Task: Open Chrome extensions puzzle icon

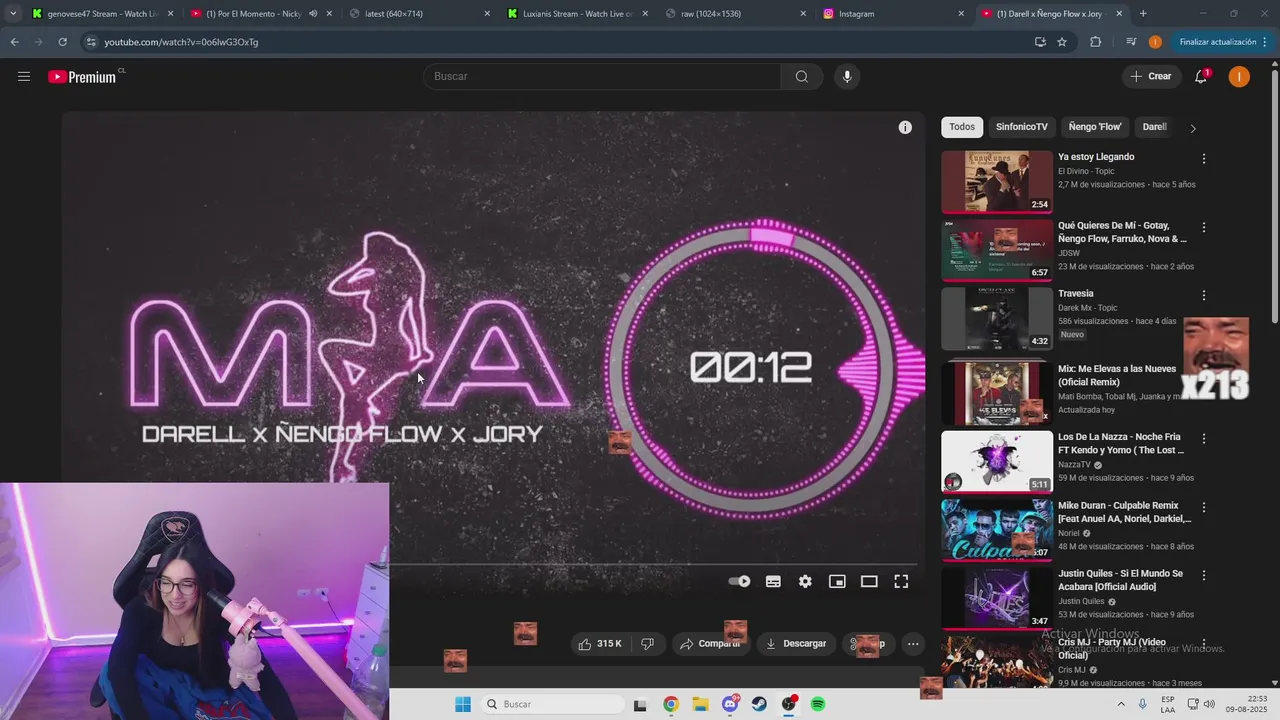Action: point(1095,42)
